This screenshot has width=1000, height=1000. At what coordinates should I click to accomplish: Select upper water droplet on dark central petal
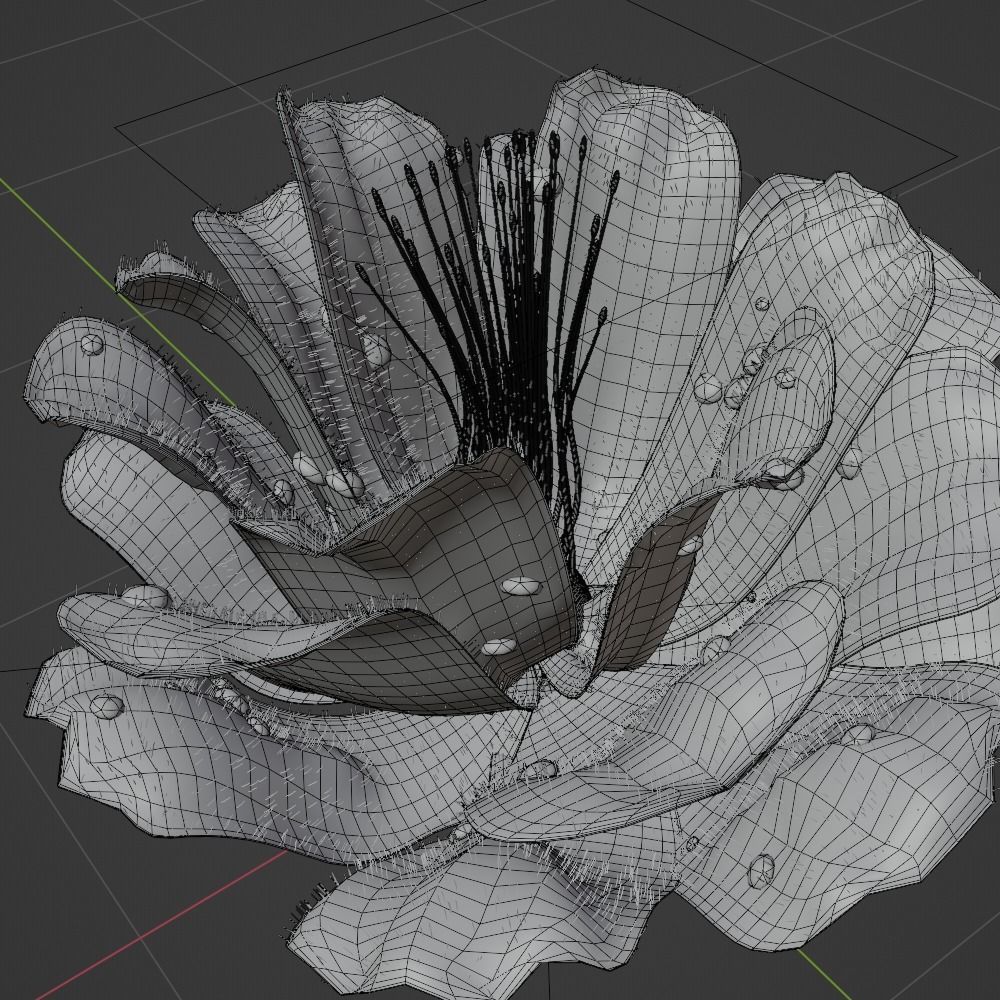(521, 585)
